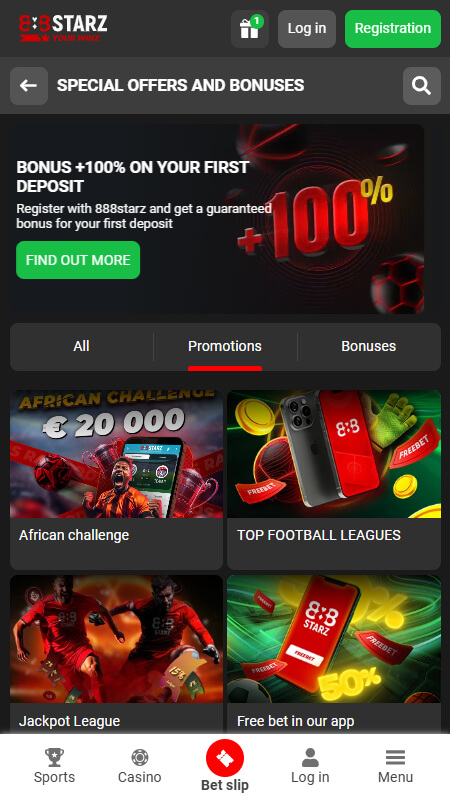Open the African challenge promotion image

[116, 454]
